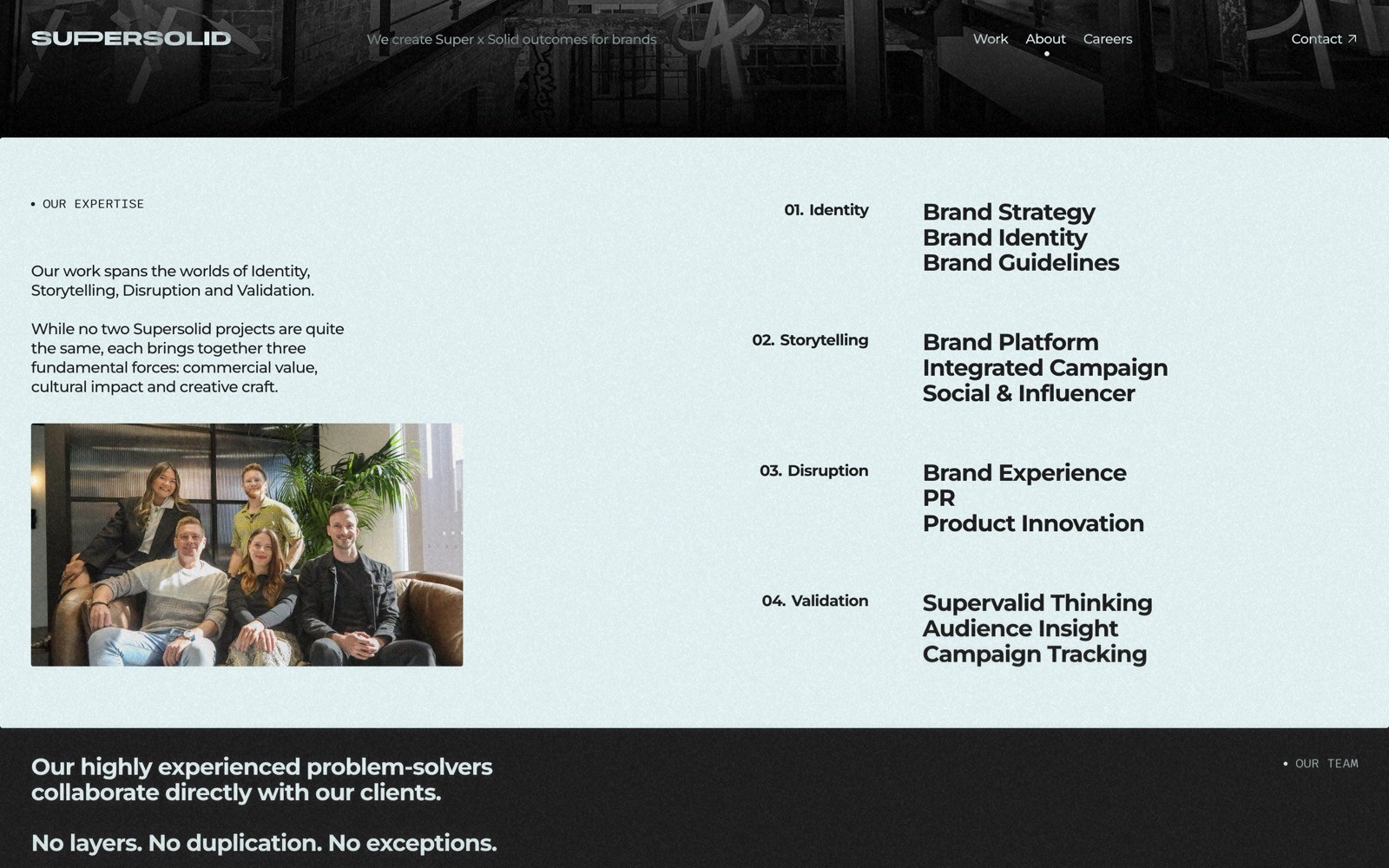Click the Supersolid logo in the header

(x=131, y=37)
